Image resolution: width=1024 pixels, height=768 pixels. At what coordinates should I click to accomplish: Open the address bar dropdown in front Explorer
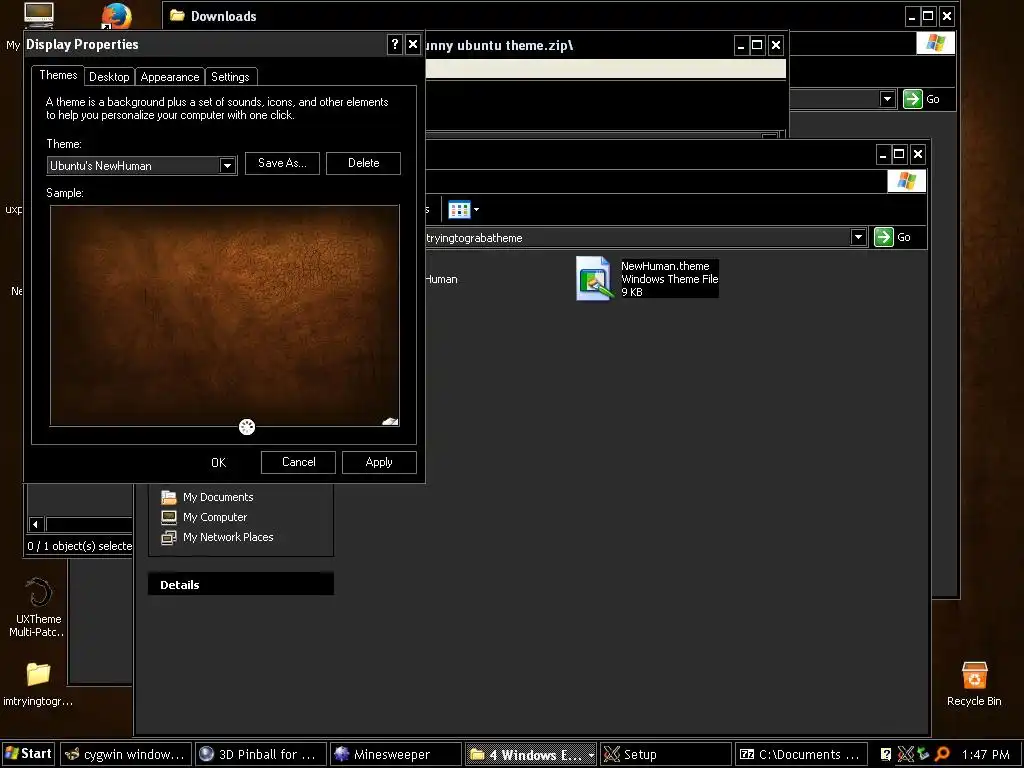click(858, 237)
